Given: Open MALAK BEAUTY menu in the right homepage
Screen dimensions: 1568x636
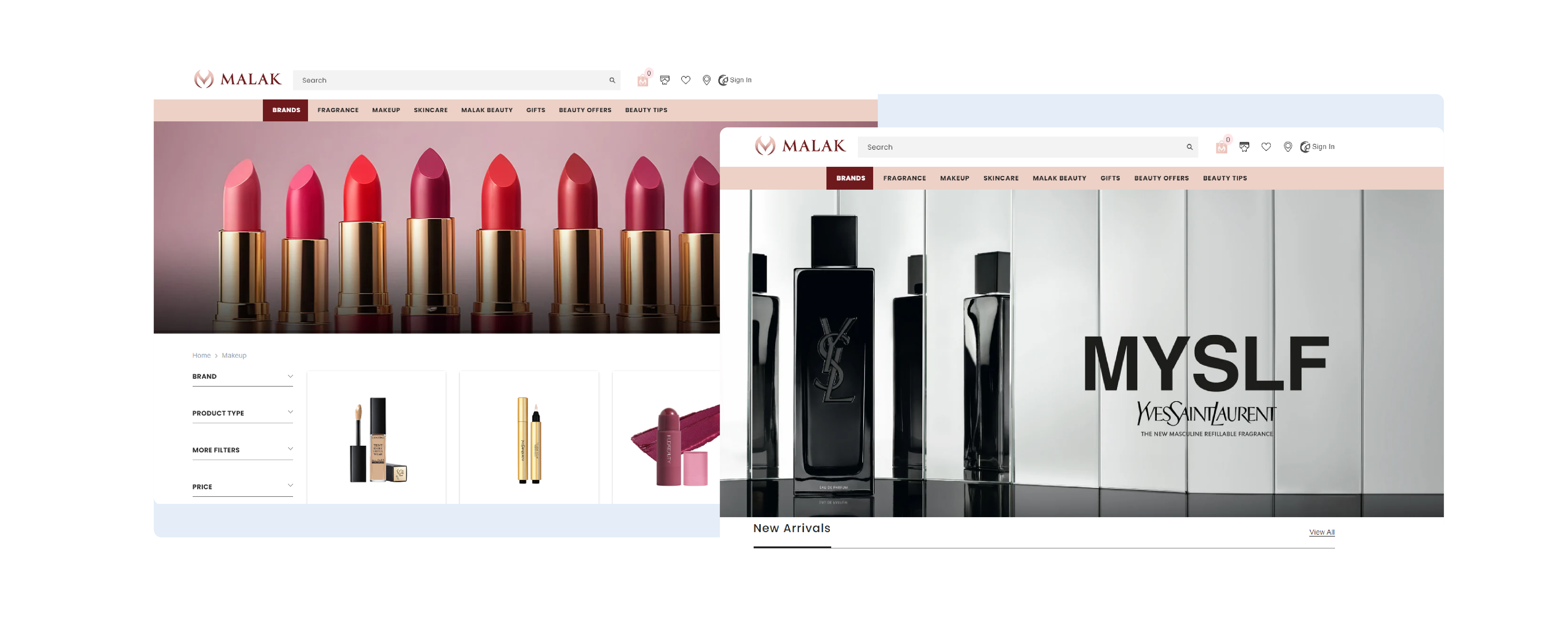Looking at the screenshot, I should (1059, 178).
